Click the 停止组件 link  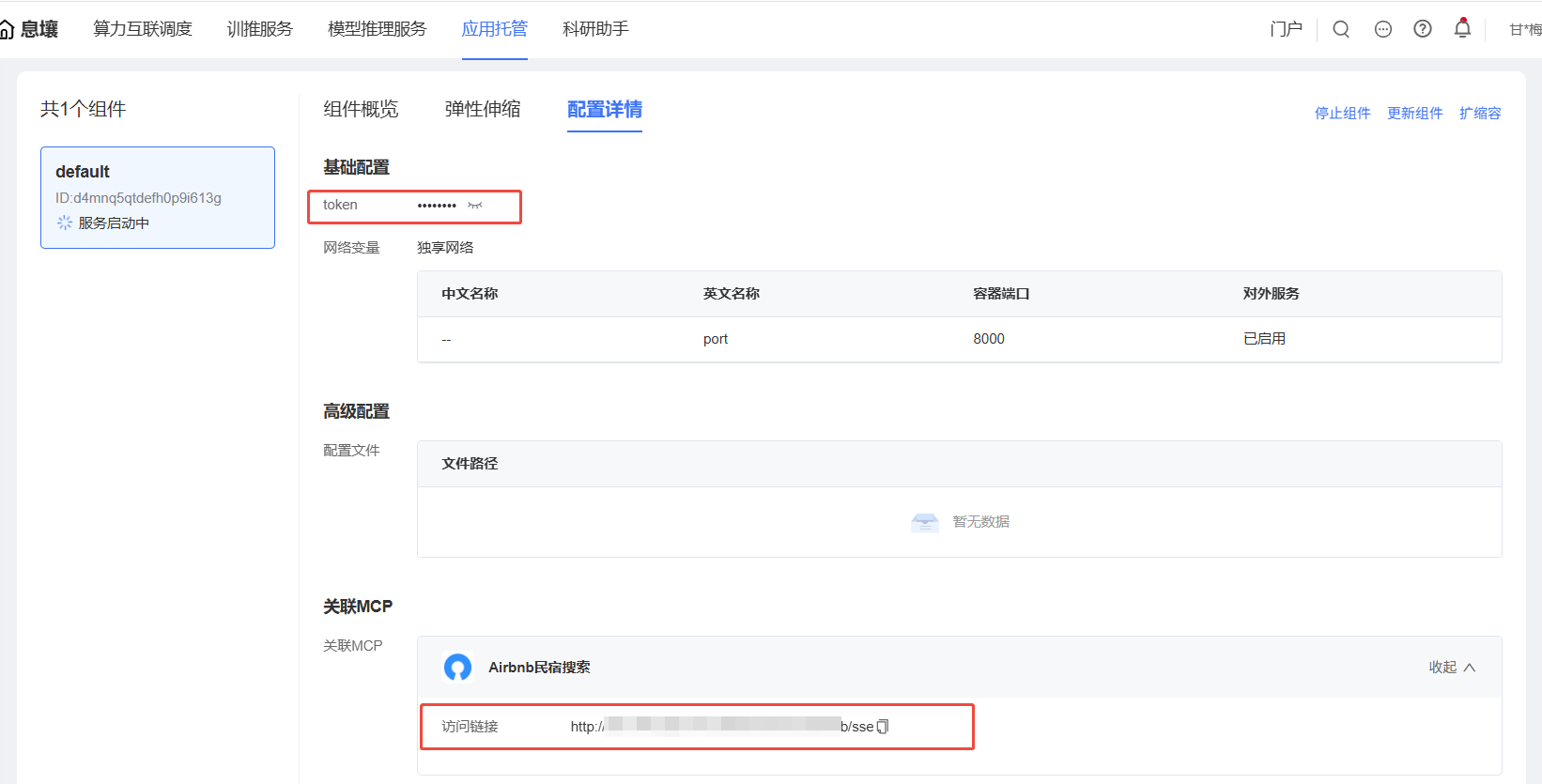(x=1342, y=114)
